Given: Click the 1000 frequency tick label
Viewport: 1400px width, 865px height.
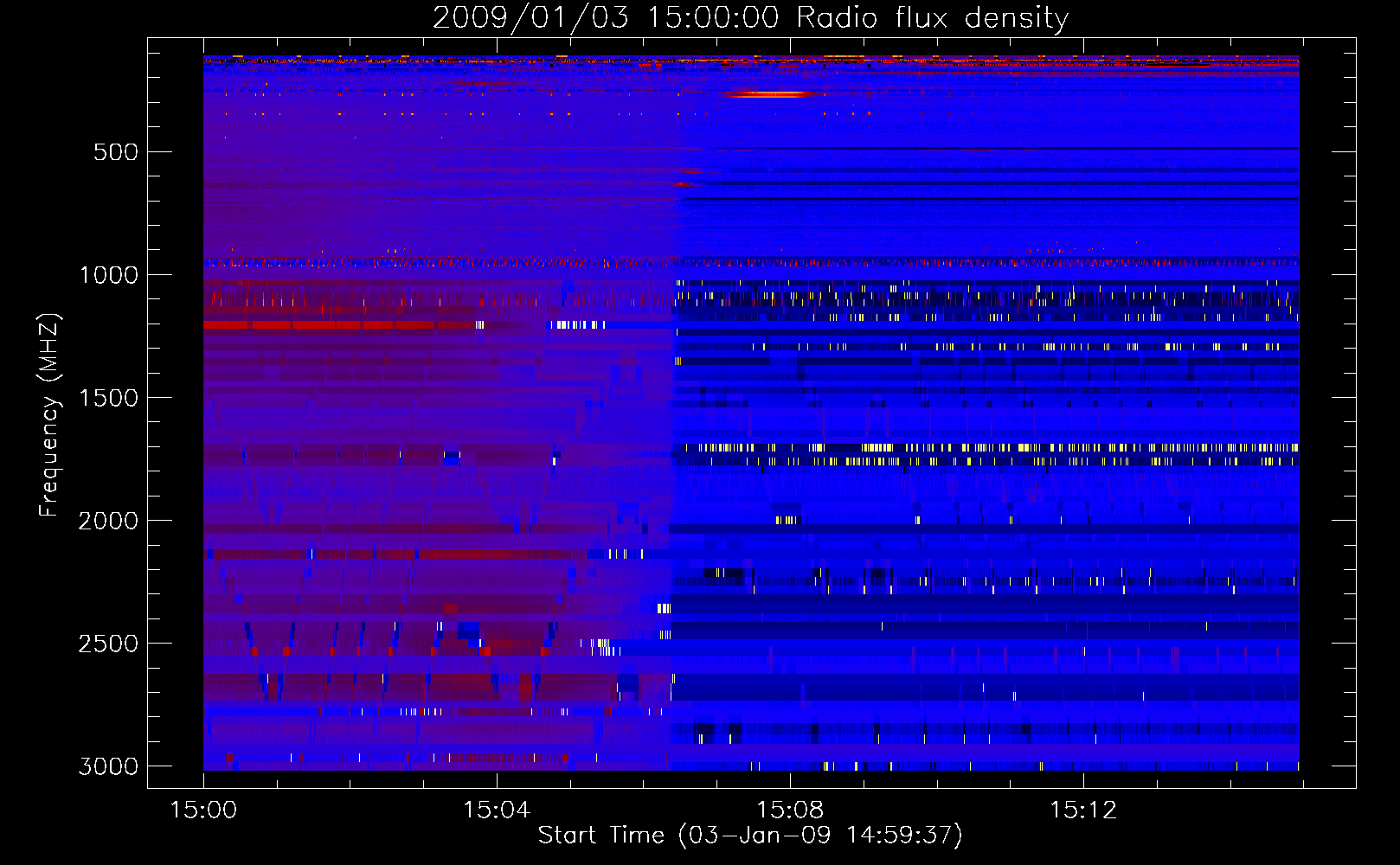Looking at the screenshot, I should [x=108, y=275].
